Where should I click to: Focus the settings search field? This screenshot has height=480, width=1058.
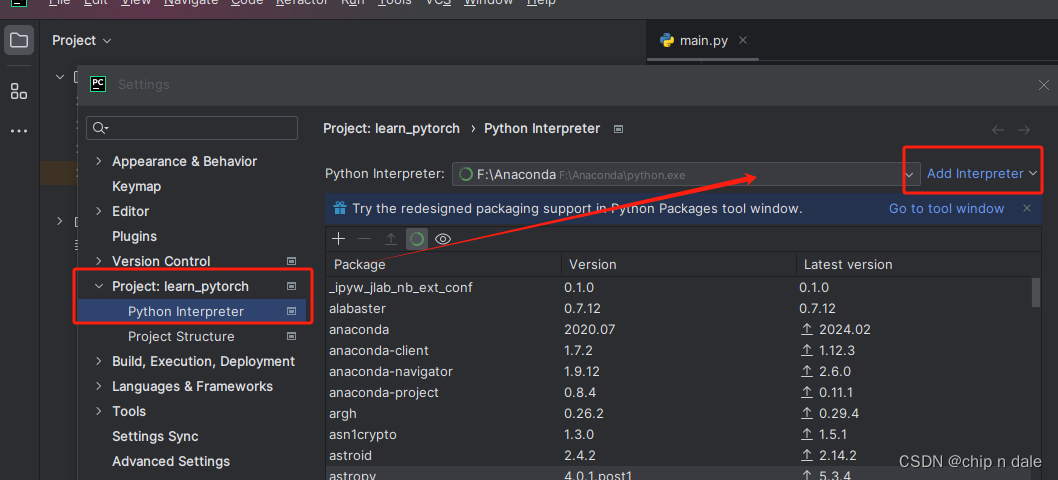pos(192,128)
